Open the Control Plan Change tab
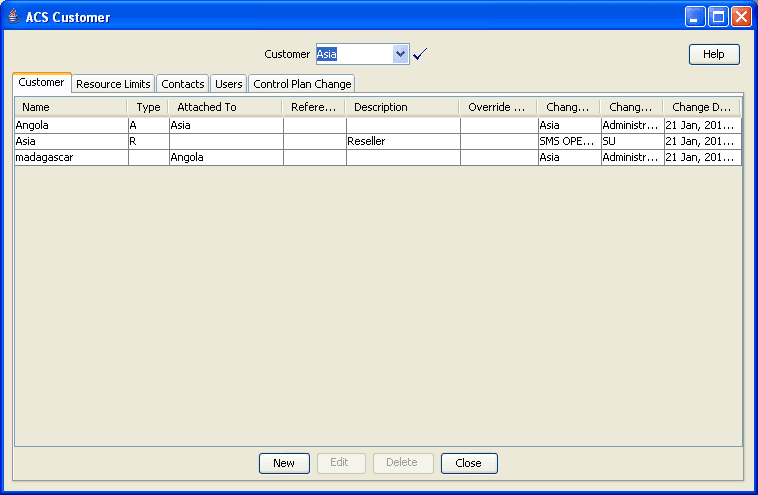The height and width of the screenshot is (495, 758). [x=302, y=84]
